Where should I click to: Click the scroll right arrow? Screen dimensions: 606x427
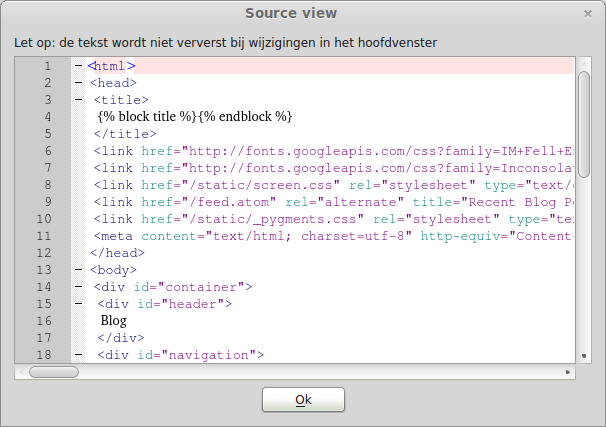568,372
